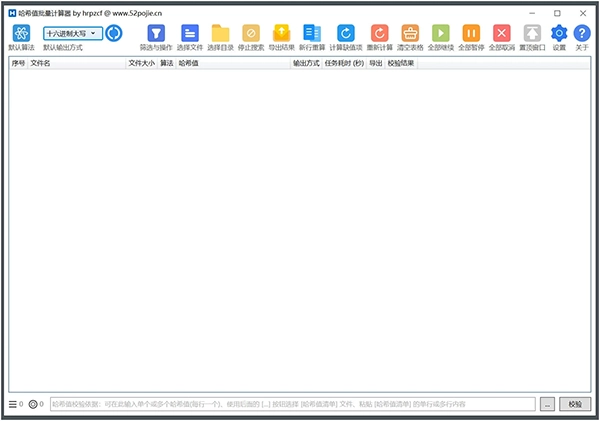
Task: Open 筛选与操作 filter funnel icon
Action: coord(156,34)
